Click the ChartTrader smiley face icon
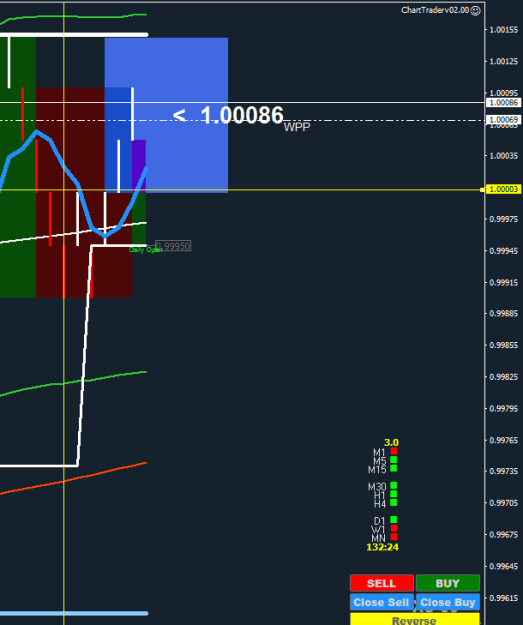Screen dimensions: 523x625 [x=475, y=11]
